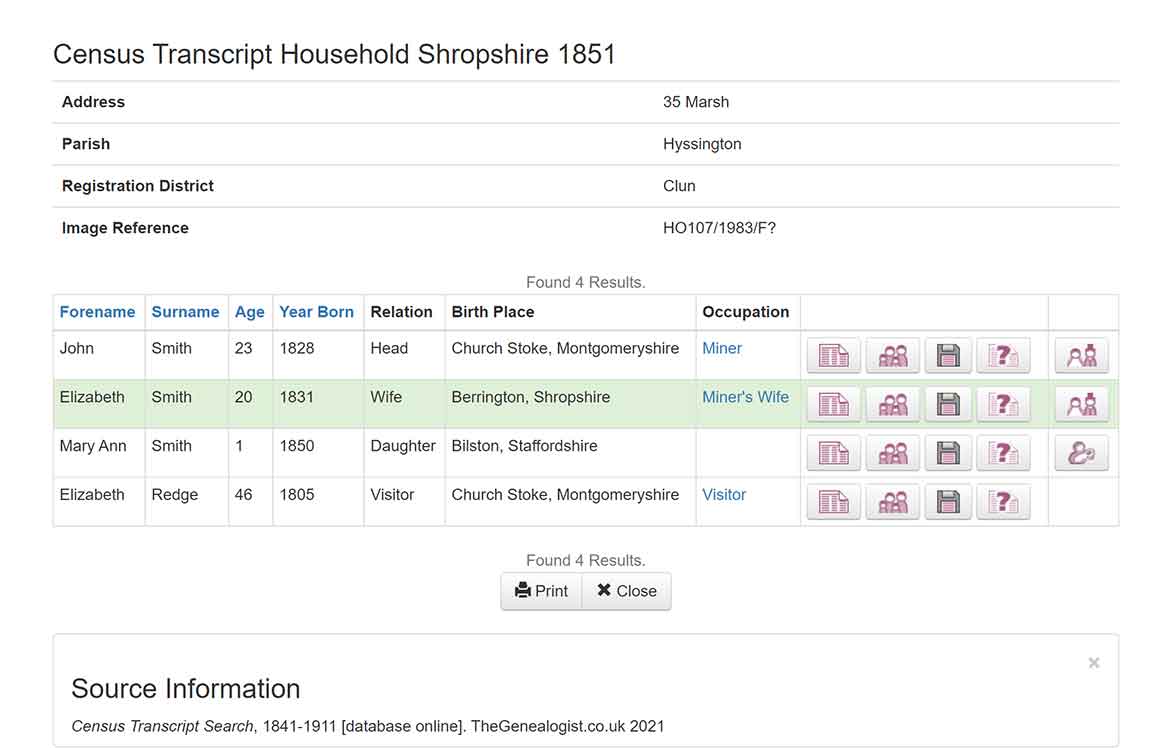Select image reference HO107/1983/F?
The width and height of the screenshot is (1172, 748).
point(719,228)
